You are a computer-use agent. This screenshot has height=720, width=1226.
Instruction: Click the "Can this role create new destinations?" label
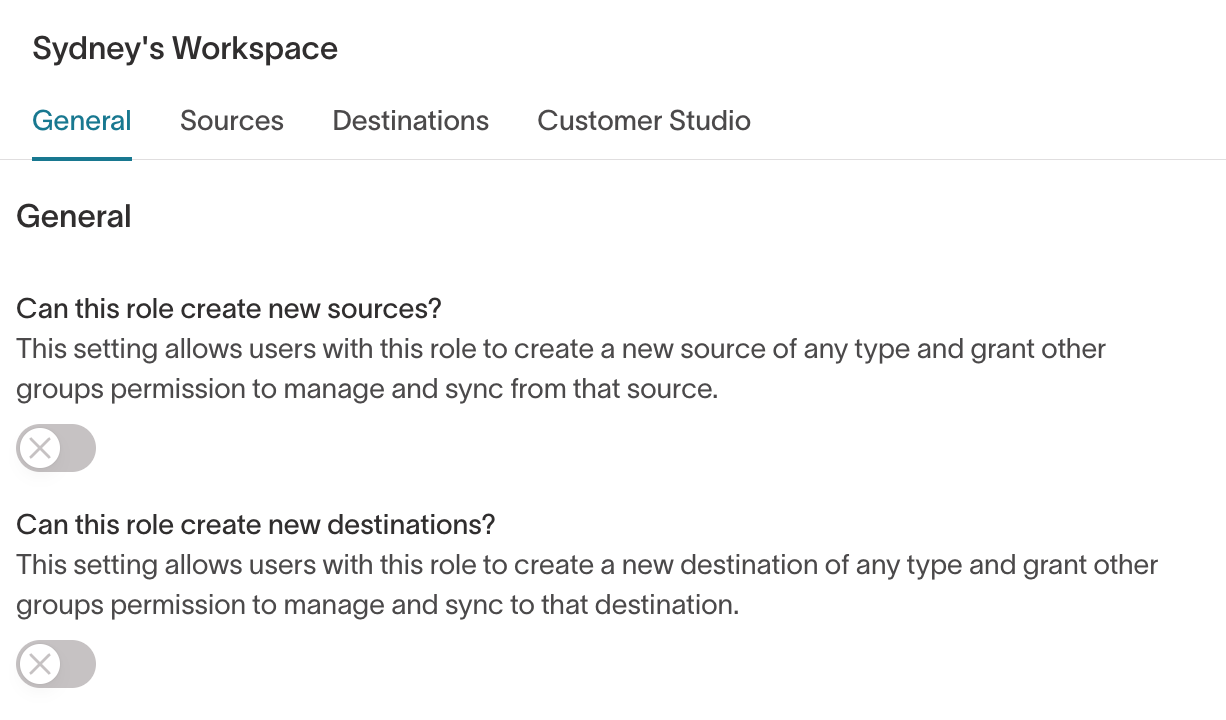[256, 523]
